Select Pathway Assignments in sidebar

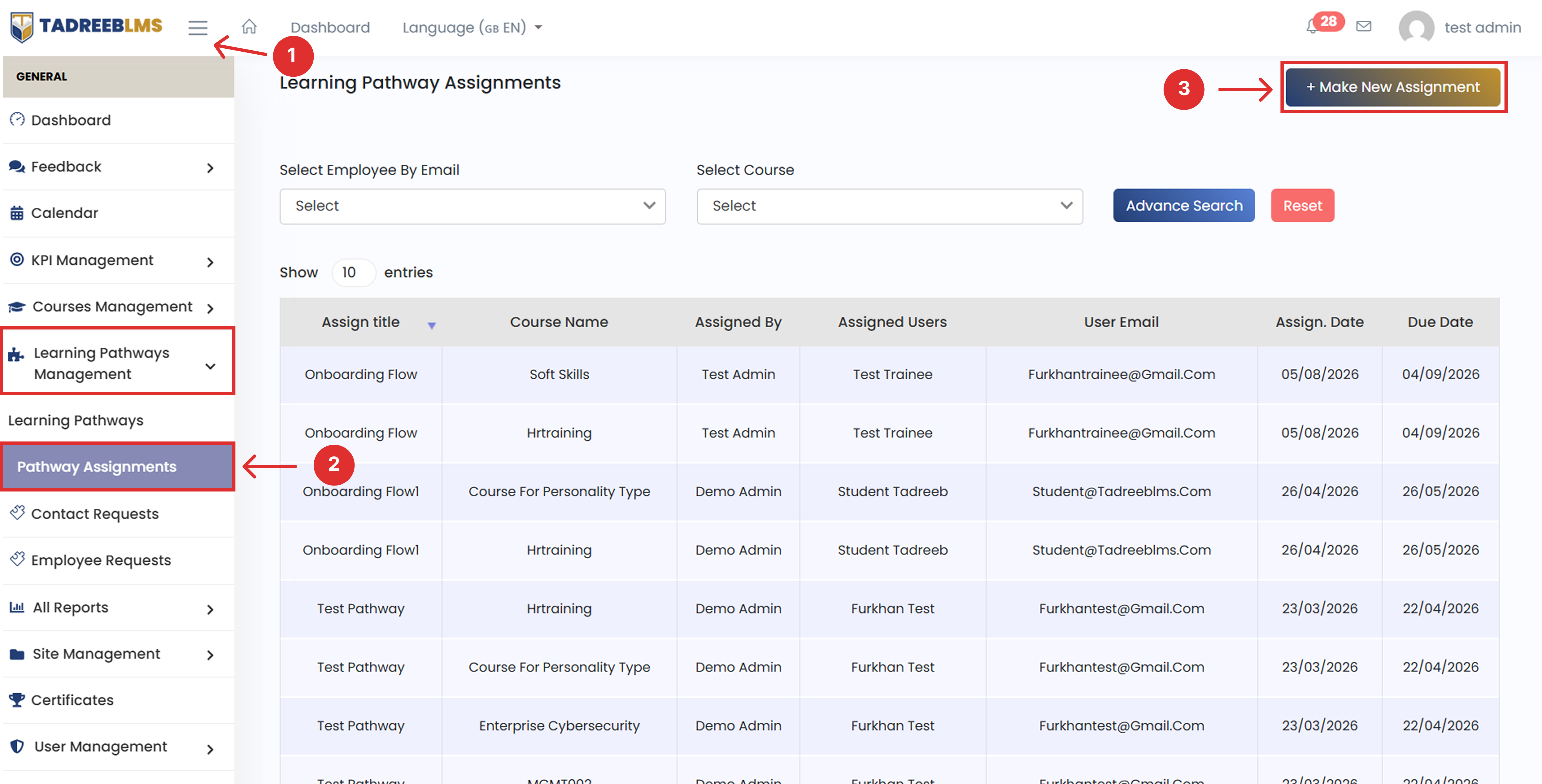point(119,467)
